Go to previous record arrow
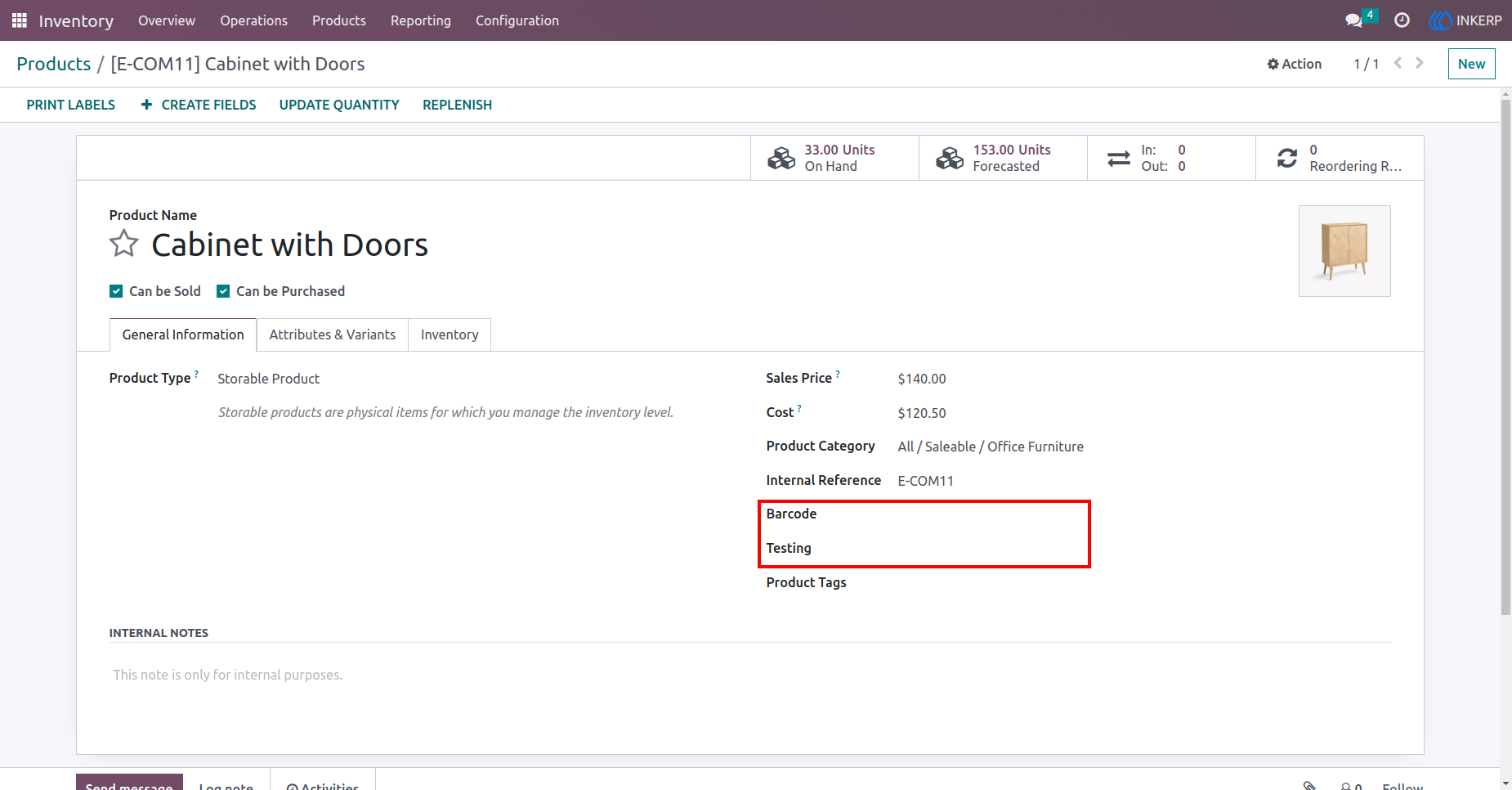This screenshot has width=1512, height=790. pos(1398,63)
